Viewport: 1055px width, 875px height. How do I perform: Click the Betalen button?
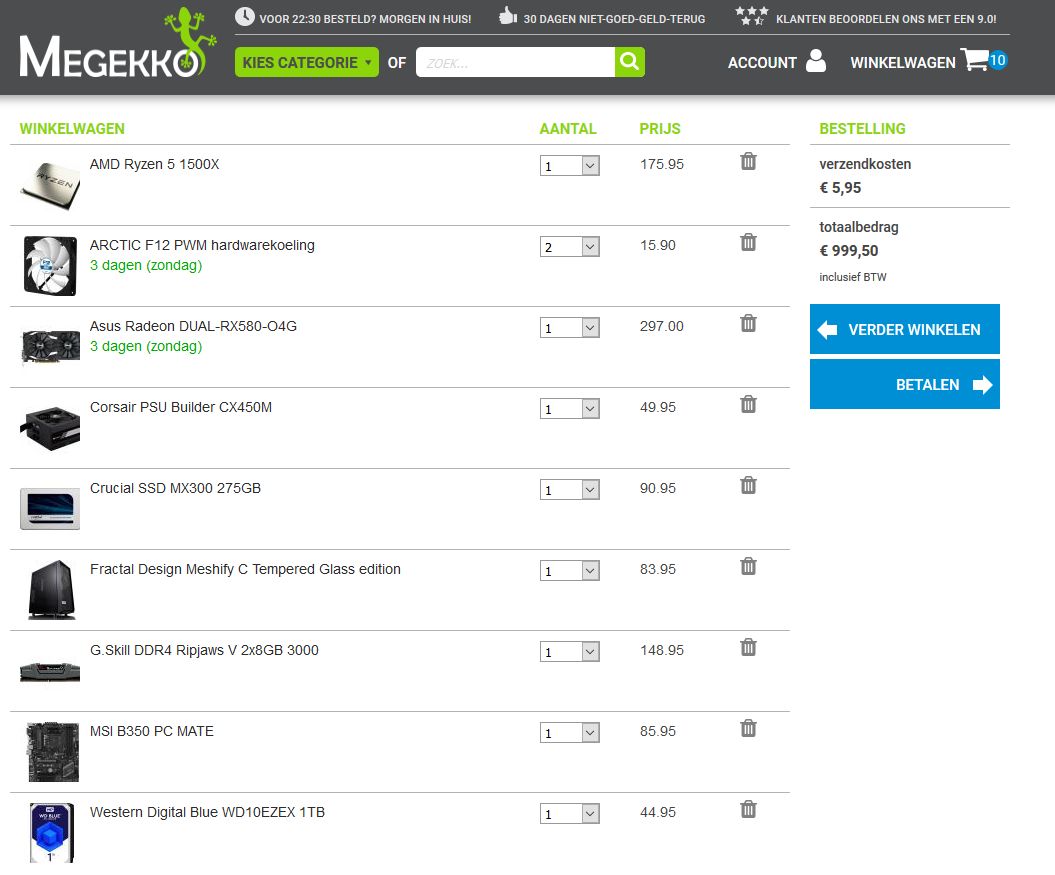coord(904,385)
